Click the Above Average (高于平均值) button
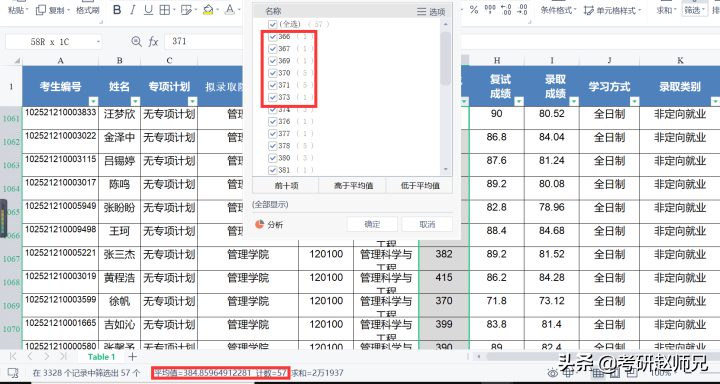Image resolution: width=720 pixels, height=384 pixels. tap(352, 186)
